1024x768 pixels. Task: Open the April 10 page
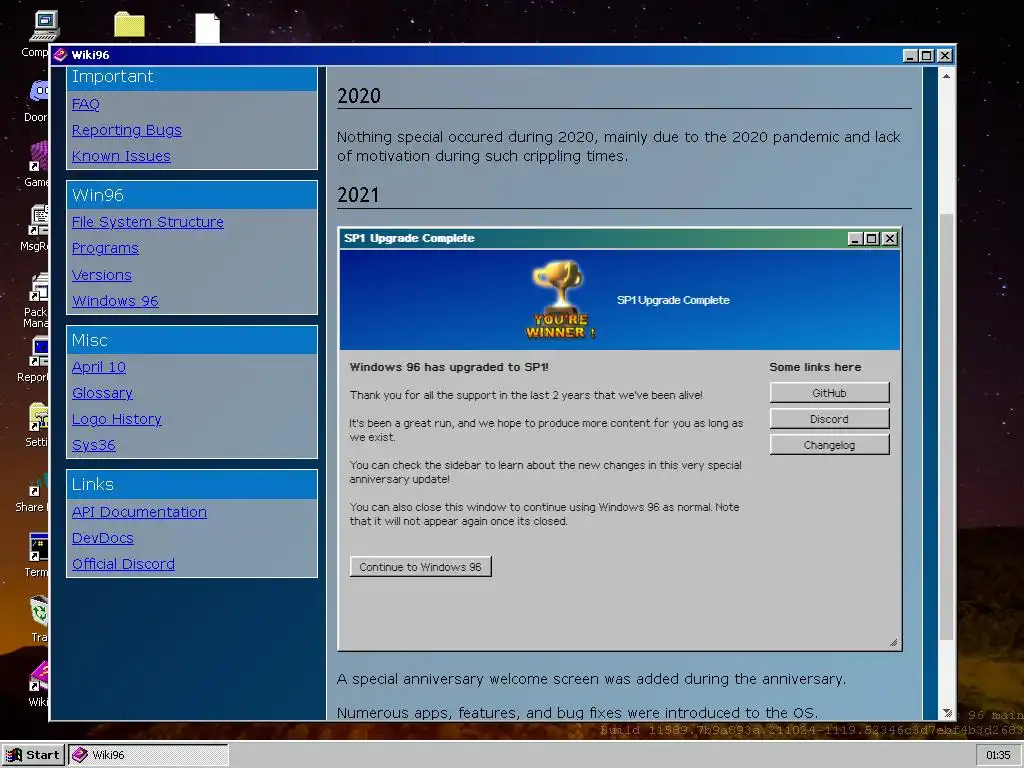coord(99,367)
